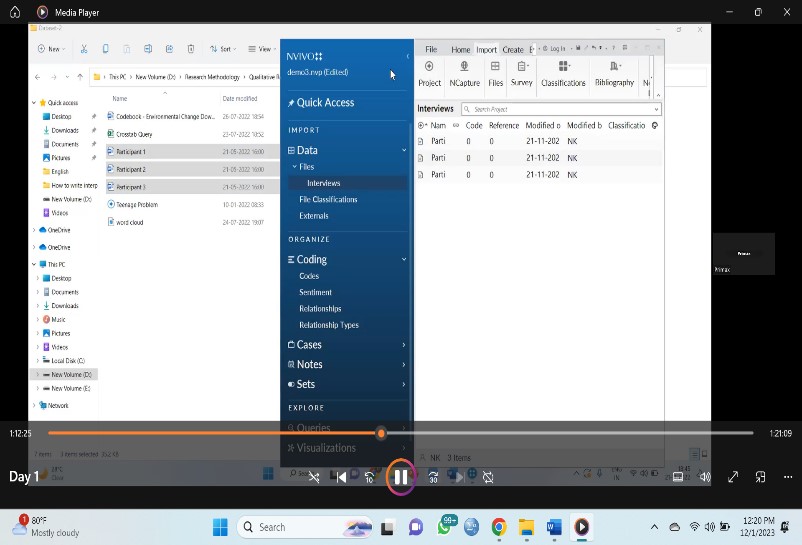Collapse the Data section in NVivo
This screenshot has height=545, width=802.
404,150
